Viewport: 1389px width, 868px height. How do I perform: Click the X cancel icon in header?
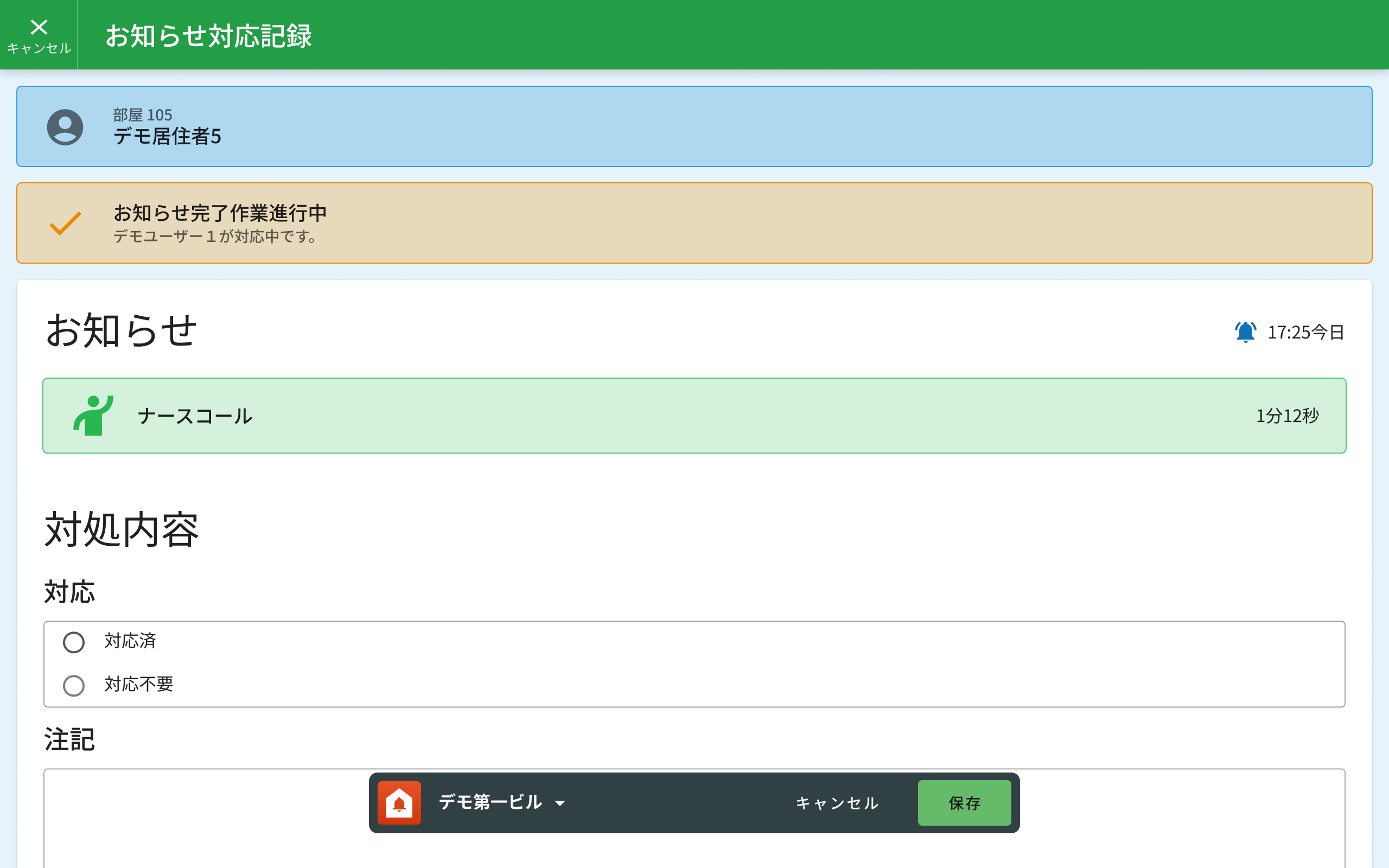pos(39,28)
